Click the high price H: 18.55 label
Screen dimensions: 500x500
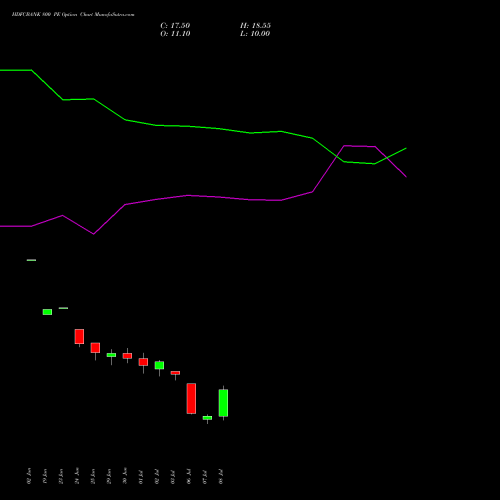coord(255,26)
